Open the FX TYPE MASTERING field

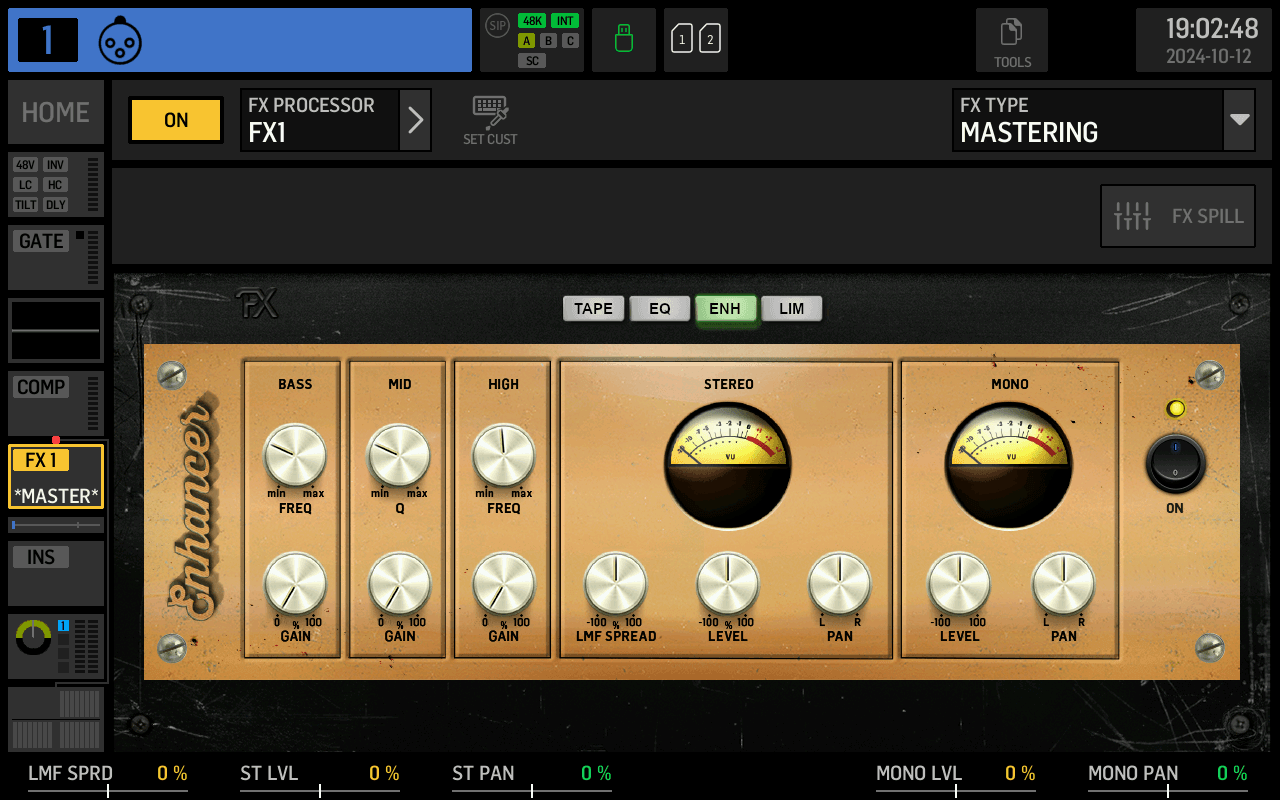pyautogui.click(x=1088, y=120)
